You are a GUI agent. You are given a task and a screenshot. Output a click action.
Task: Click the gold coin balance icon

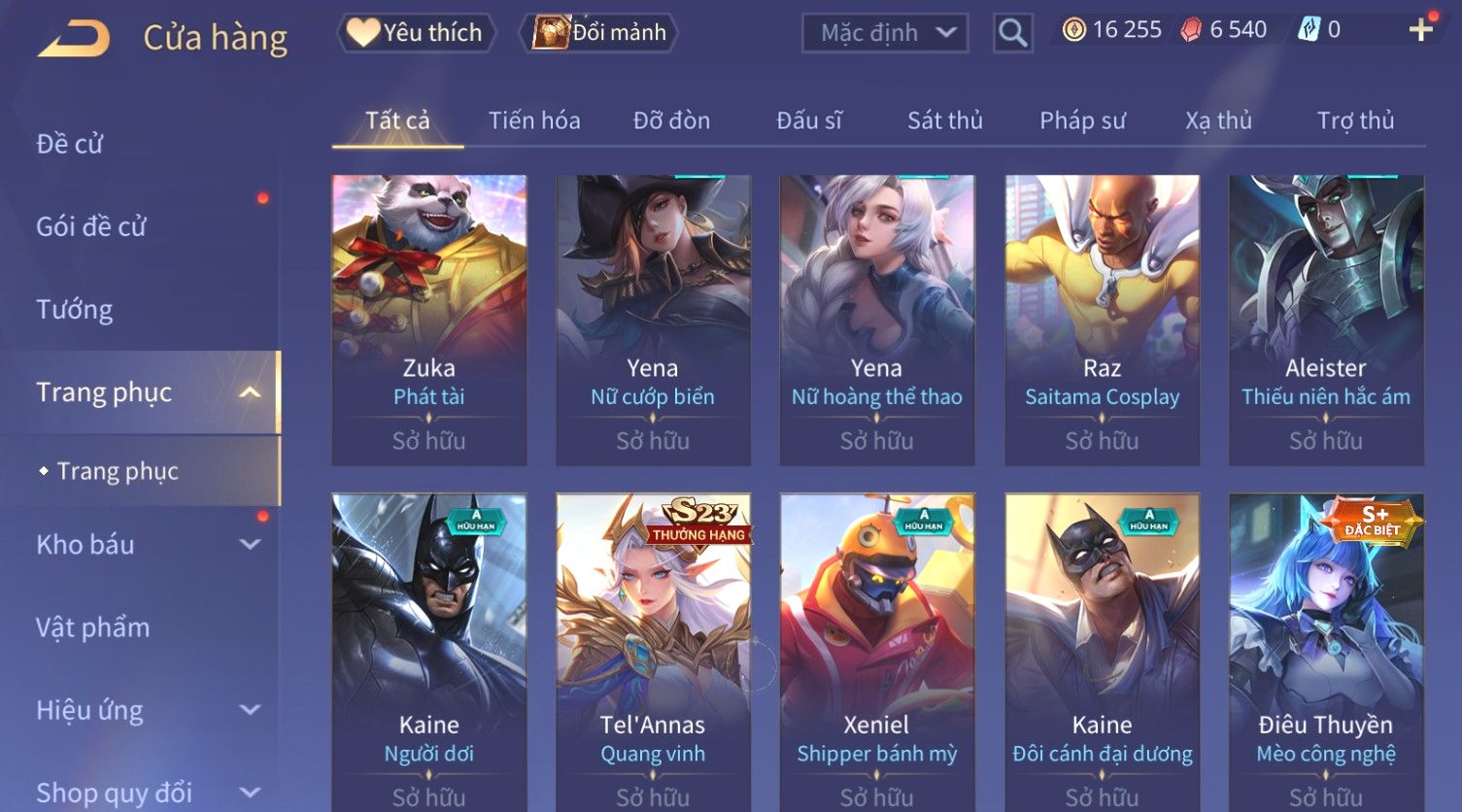click(1073, 30)
